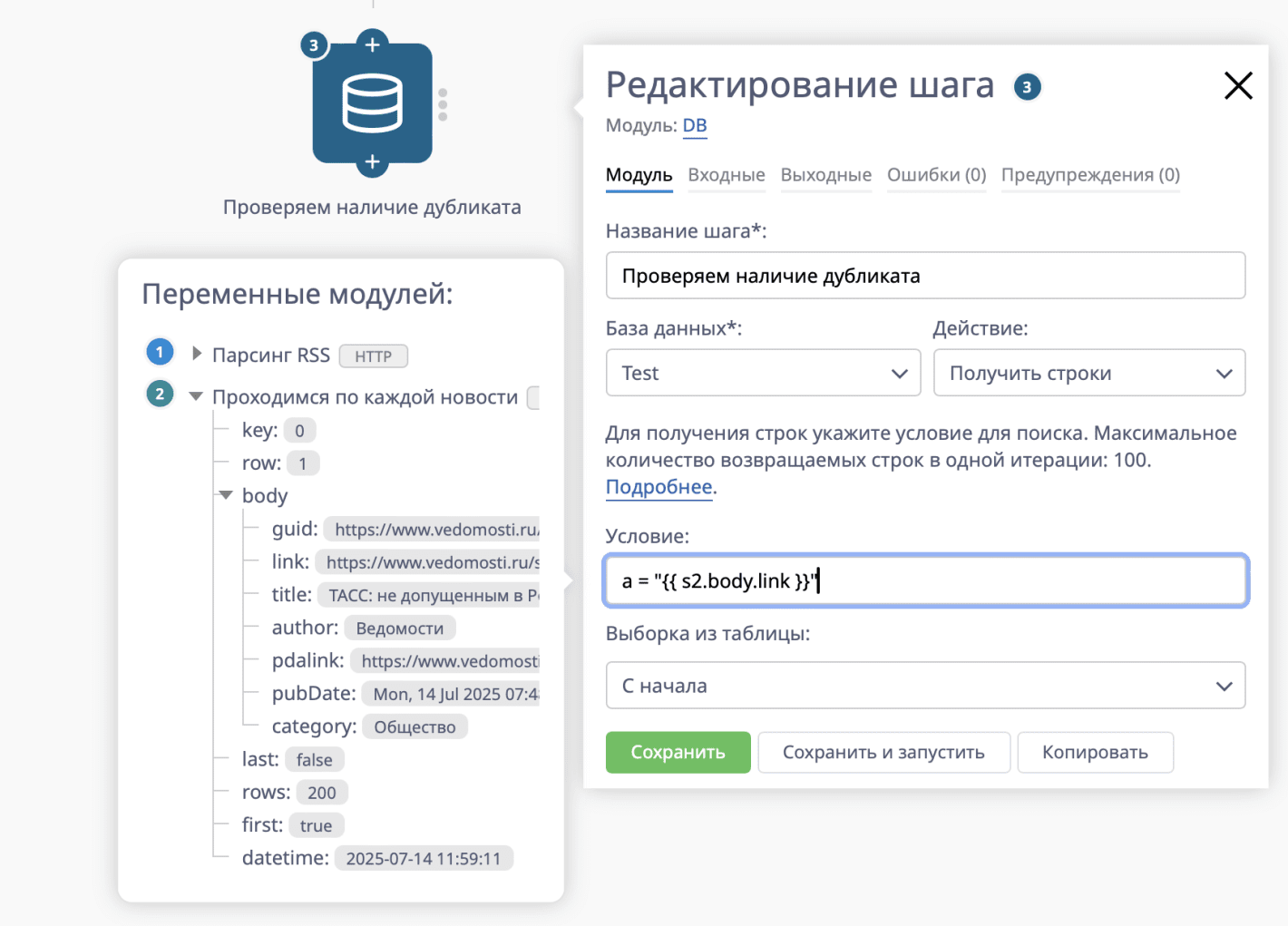Click the teal step 2 circle icon

click(160, 394)
